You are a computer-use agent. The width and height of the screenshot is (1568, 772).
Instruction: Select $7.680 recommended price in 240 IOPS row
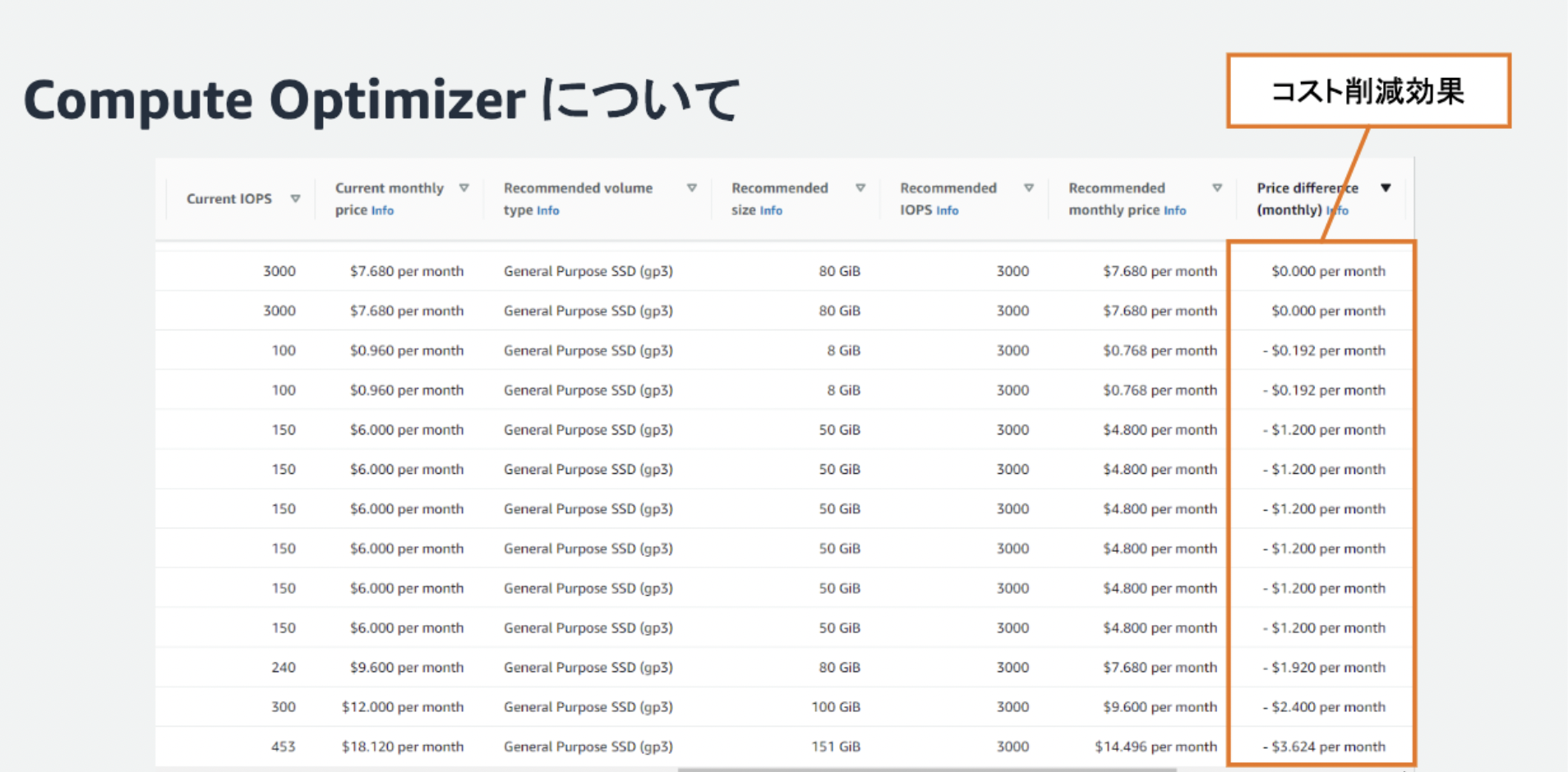(1160, 668)
